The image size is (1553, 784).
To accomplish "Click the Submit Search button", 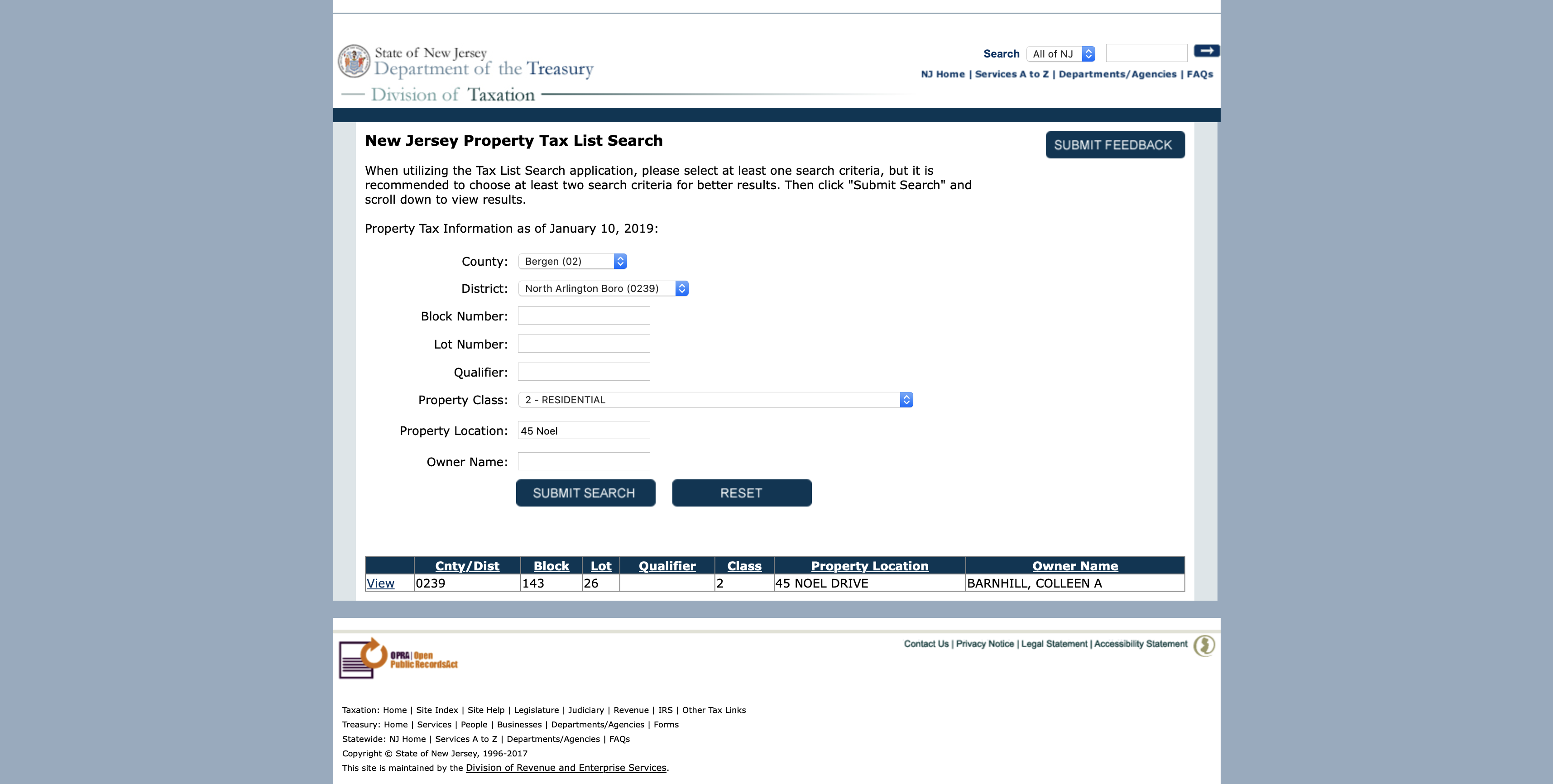I will [x=585, y=493].
